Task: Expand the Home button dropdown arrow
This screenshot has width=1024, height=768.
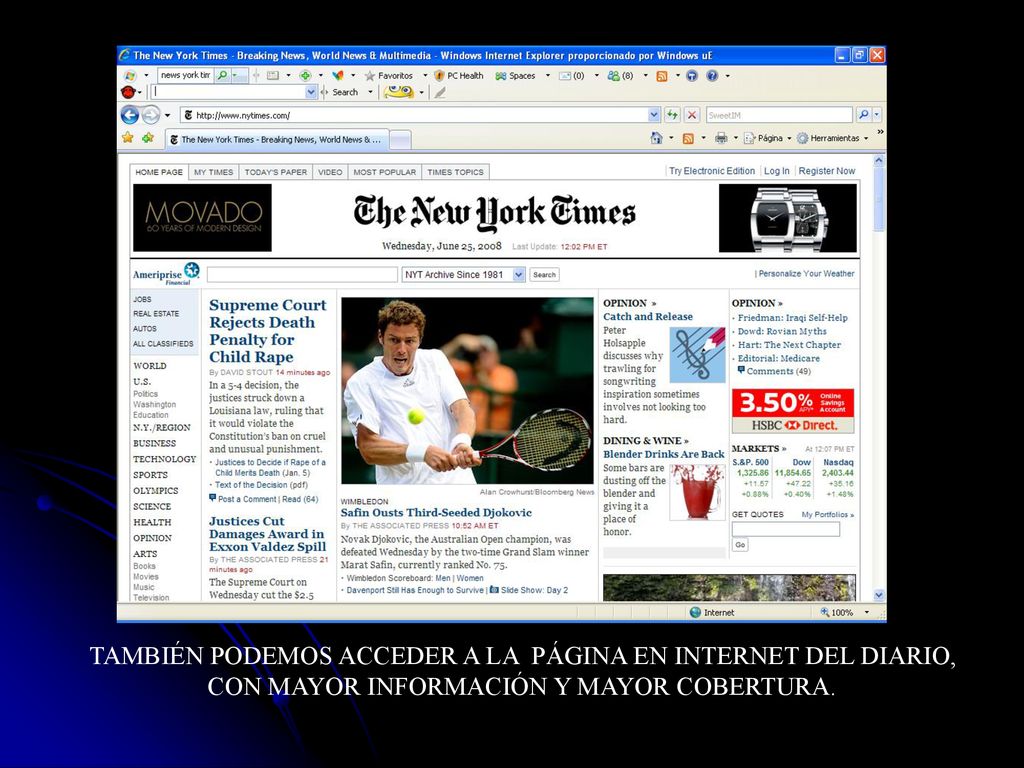Action: pos(671,138)
